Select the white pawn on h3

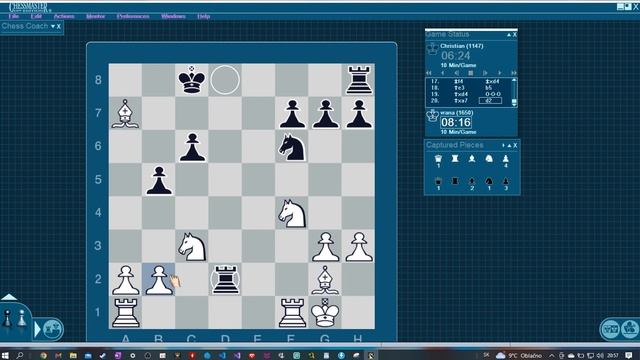pyautogui.click(x=358, y=247)
